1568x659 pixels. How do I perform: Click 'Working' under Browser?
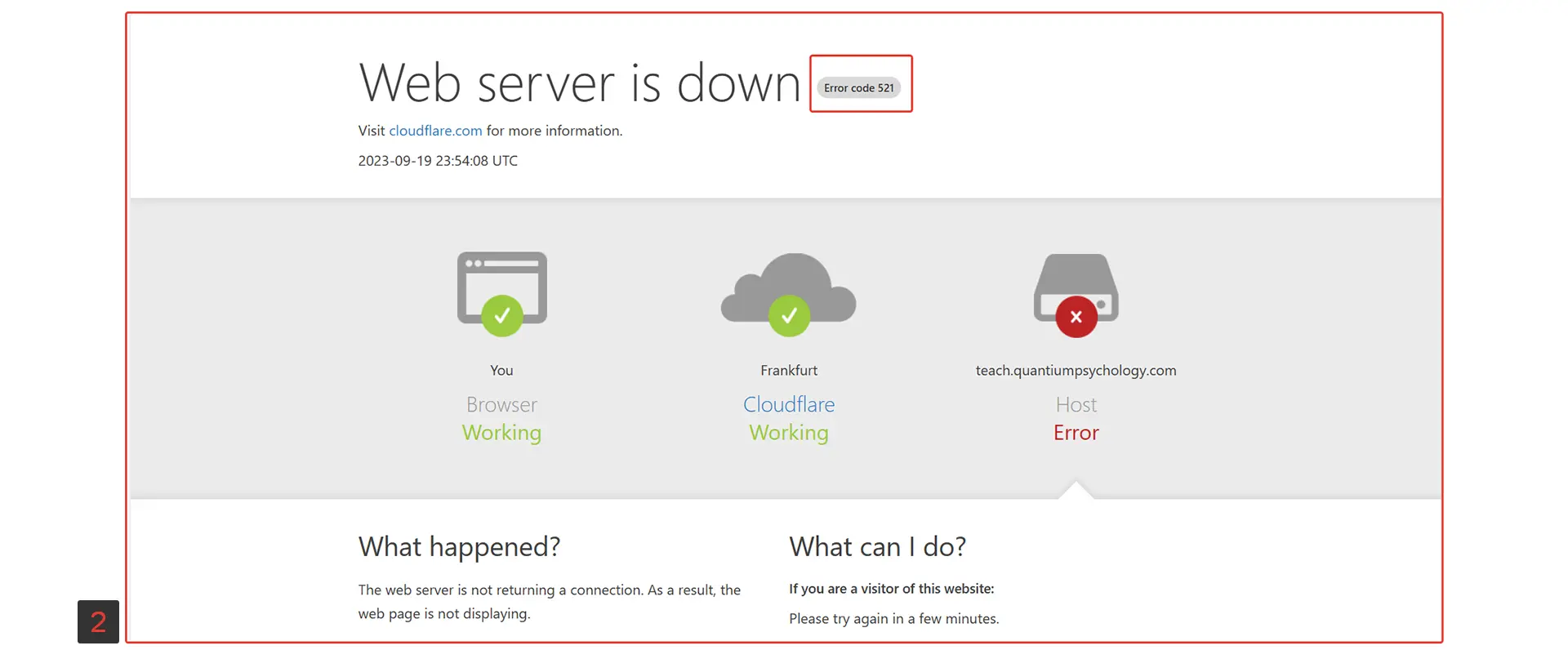coord(501,433)
